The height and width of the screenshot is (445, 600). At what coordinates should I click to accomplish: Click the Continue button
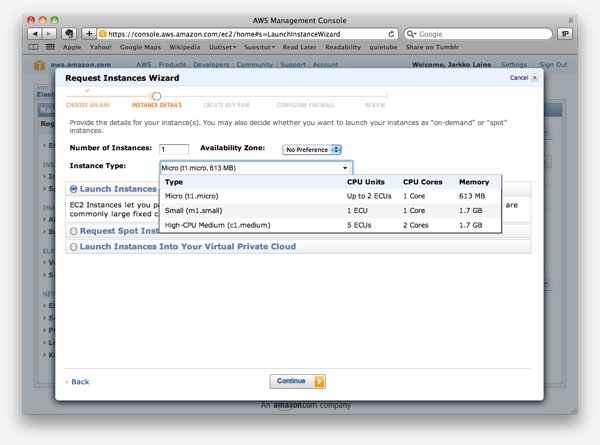pos(297,381)
